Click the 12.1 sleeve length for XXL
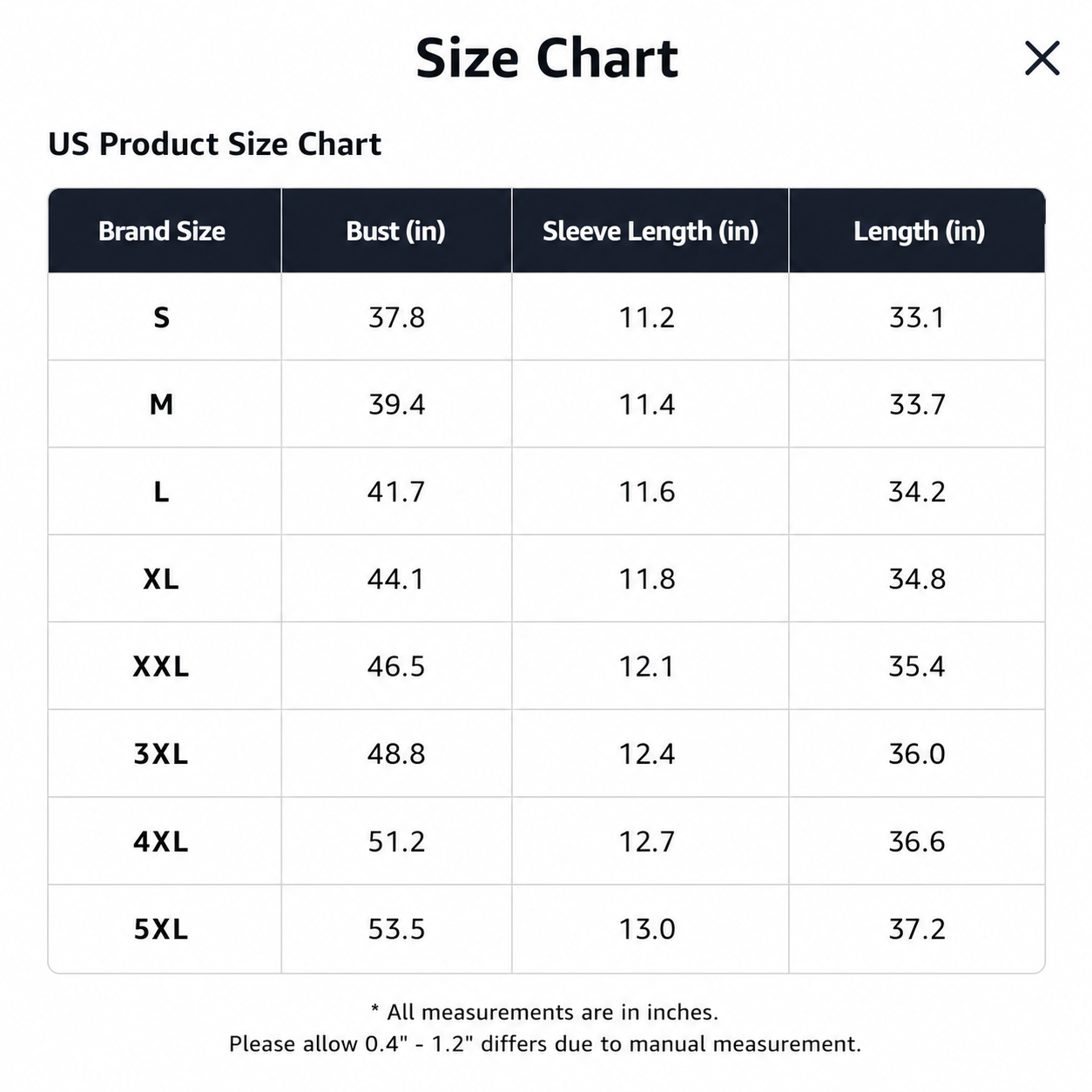Image resolution: width=1092 pixels, height=1092 pixels. click(x=647, y=666)
